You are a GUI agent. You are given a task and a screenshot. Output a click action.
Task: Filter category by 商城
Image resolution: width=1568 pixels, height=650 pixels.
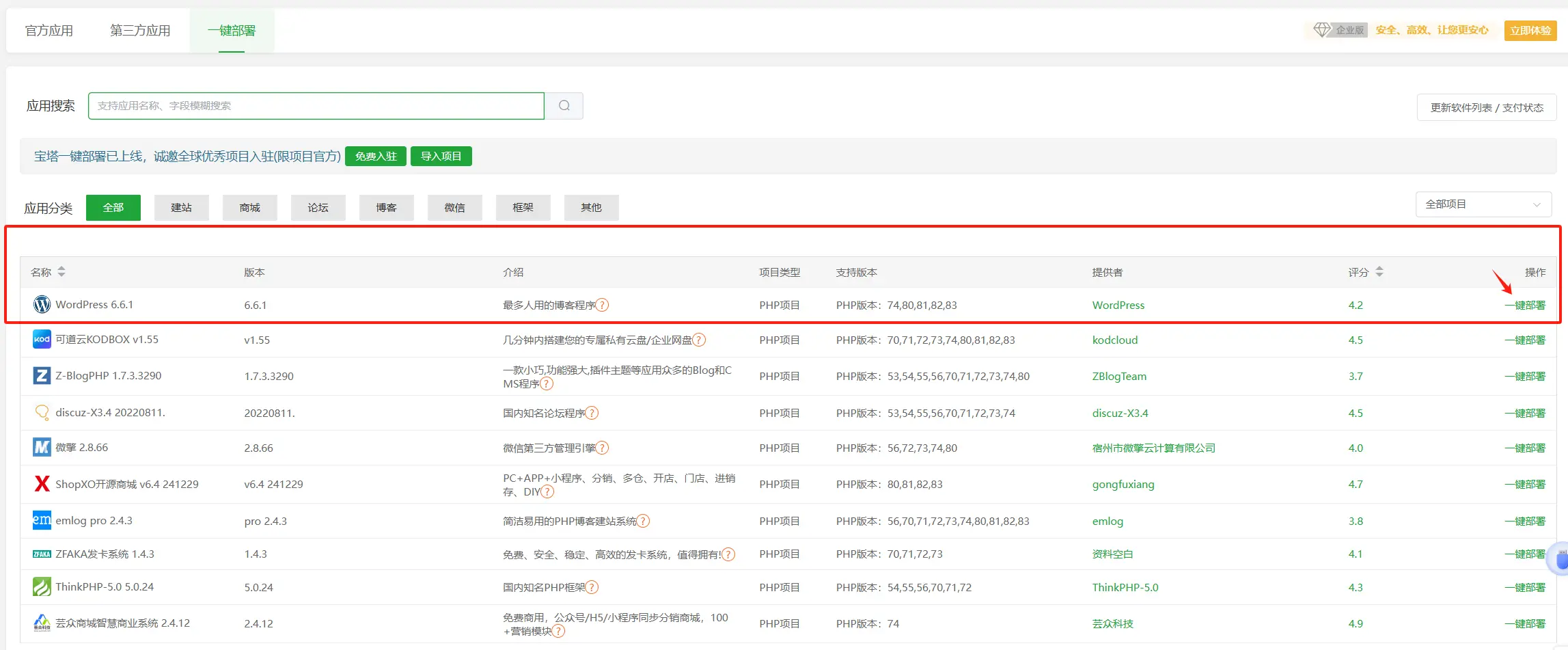pos(250,208)
